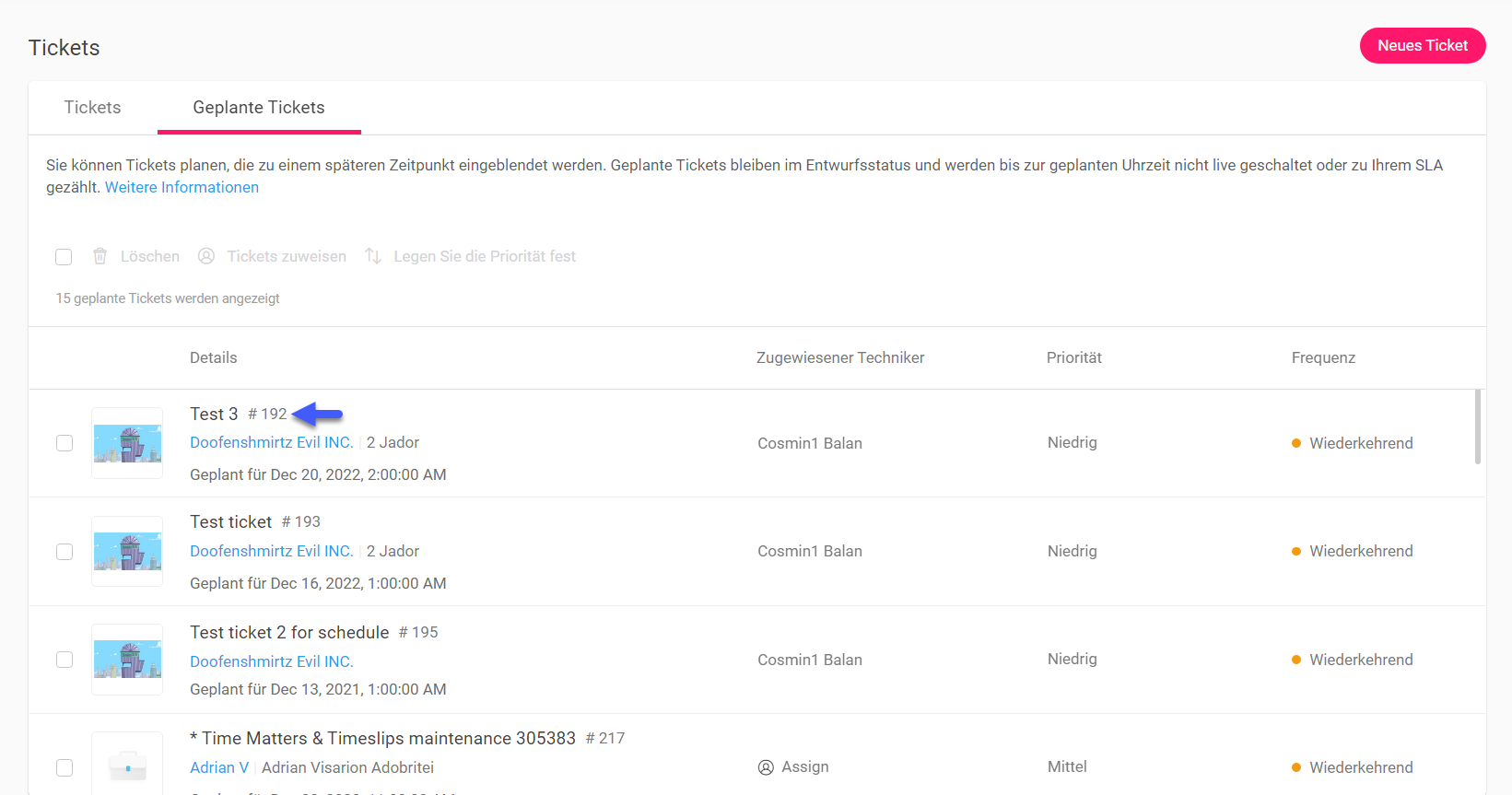Click the Neues Ticket button
The image size is (1512, 795).
(1423, 45)
